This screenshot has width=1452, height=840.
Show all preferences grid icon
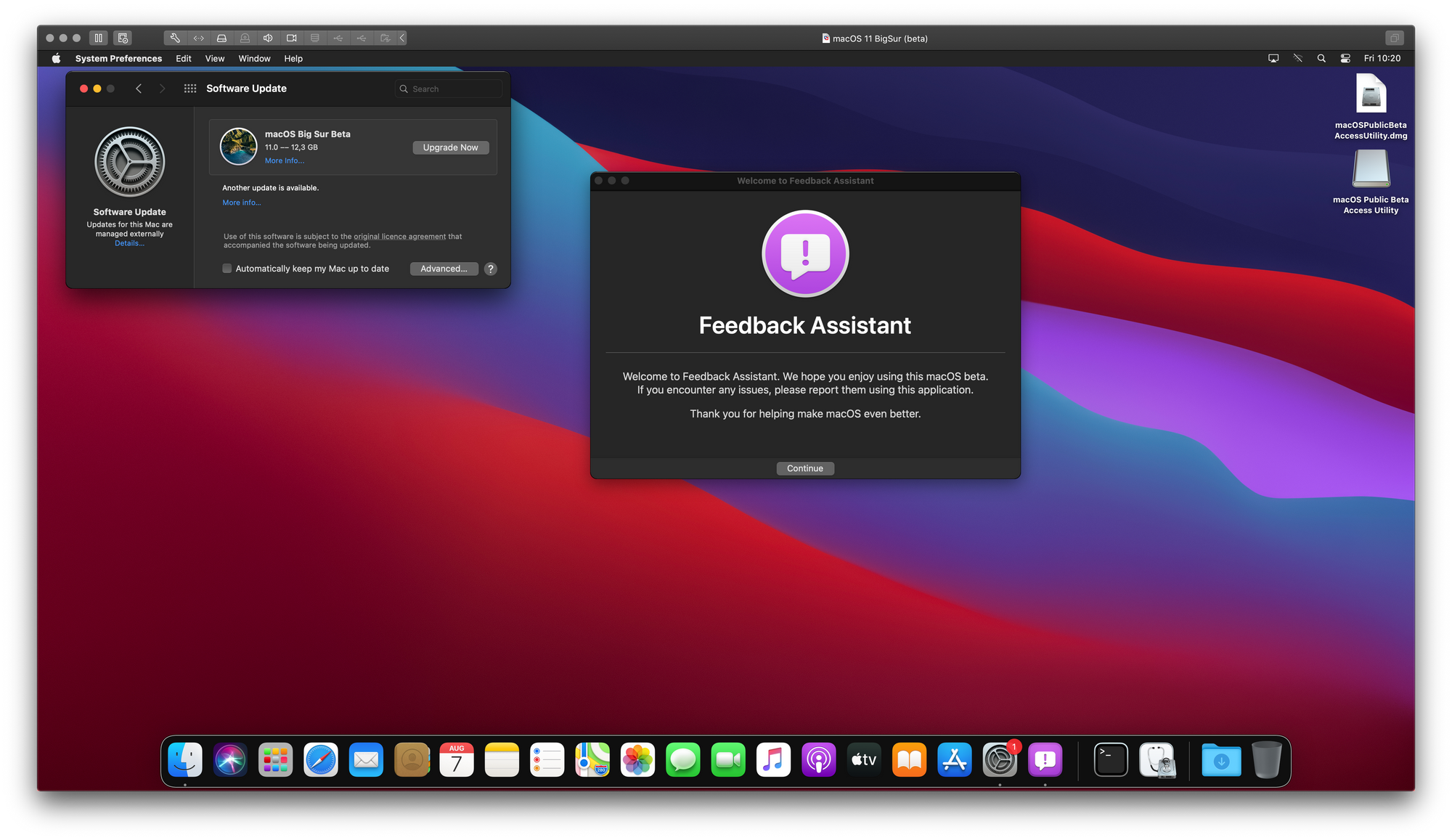tap(190, 89)
